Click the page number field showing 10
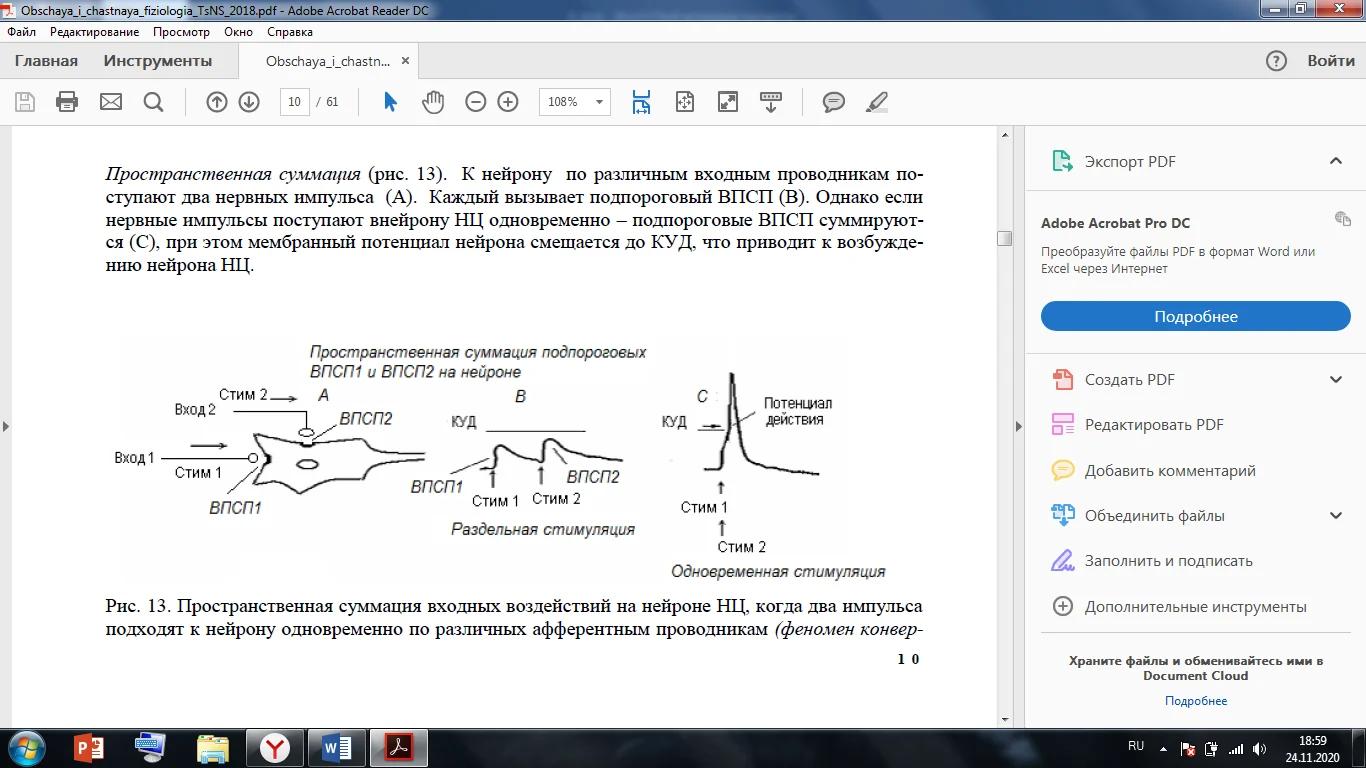The image size is (1366, 768). [294, 102]
